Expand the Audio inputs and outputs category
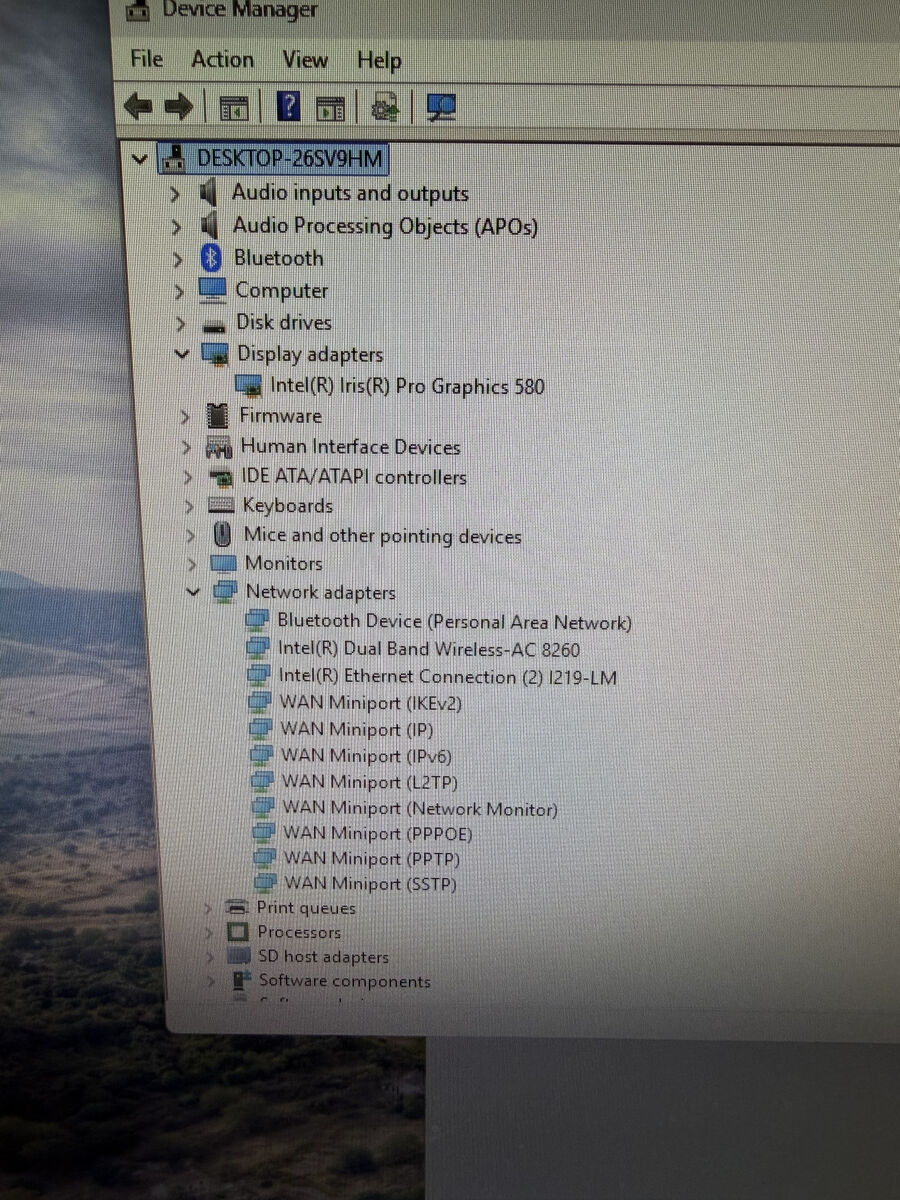Viewport: 900px width, 1200px height. click(176, 194)
